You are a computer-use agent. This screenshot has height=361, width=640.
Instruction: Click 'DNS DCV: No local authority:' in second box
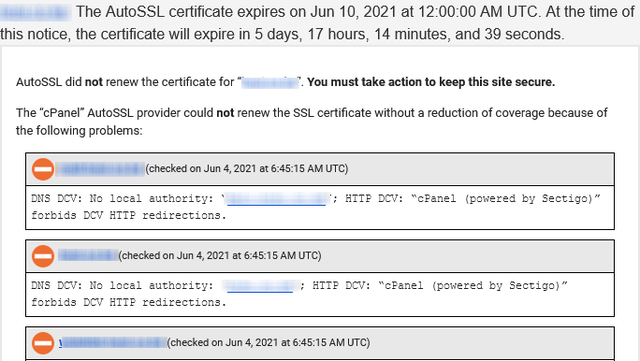click(122, 286)
